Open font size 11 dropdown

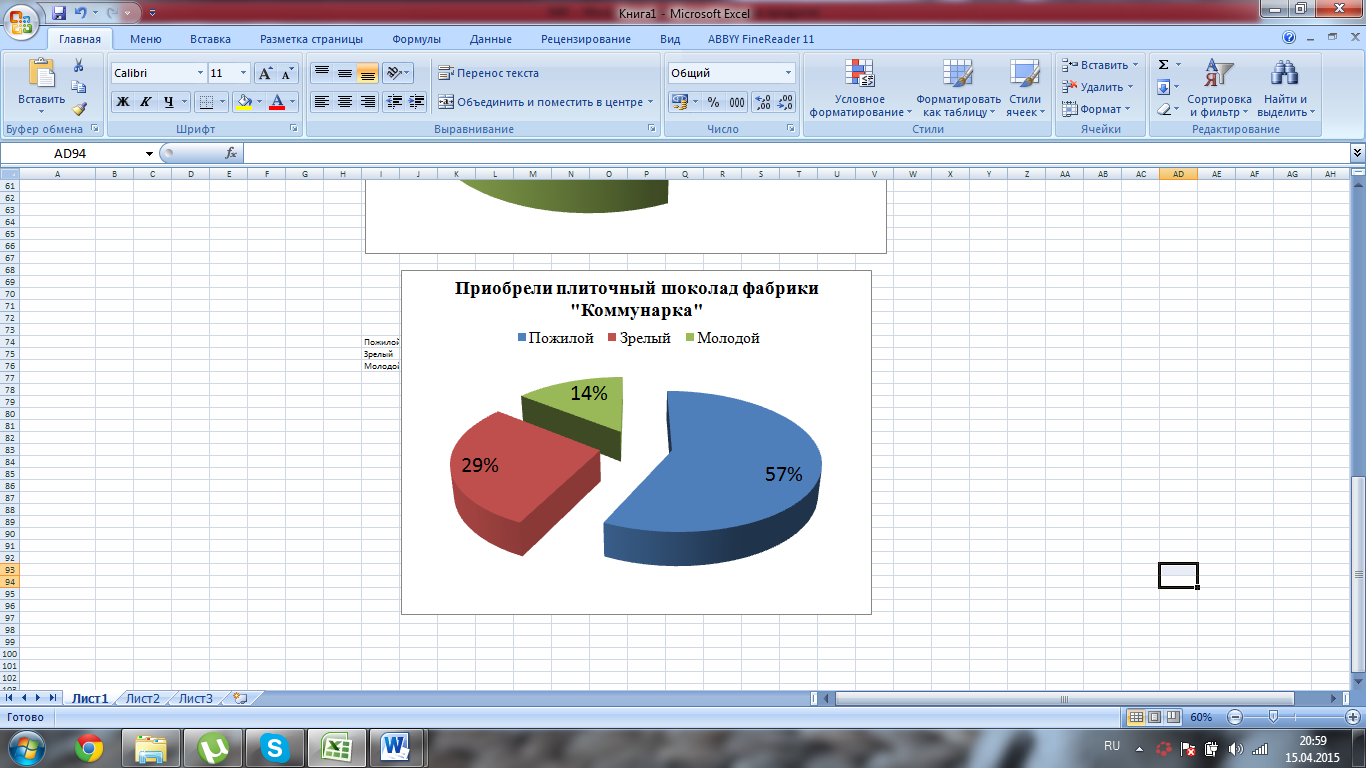tap(243, 73)
